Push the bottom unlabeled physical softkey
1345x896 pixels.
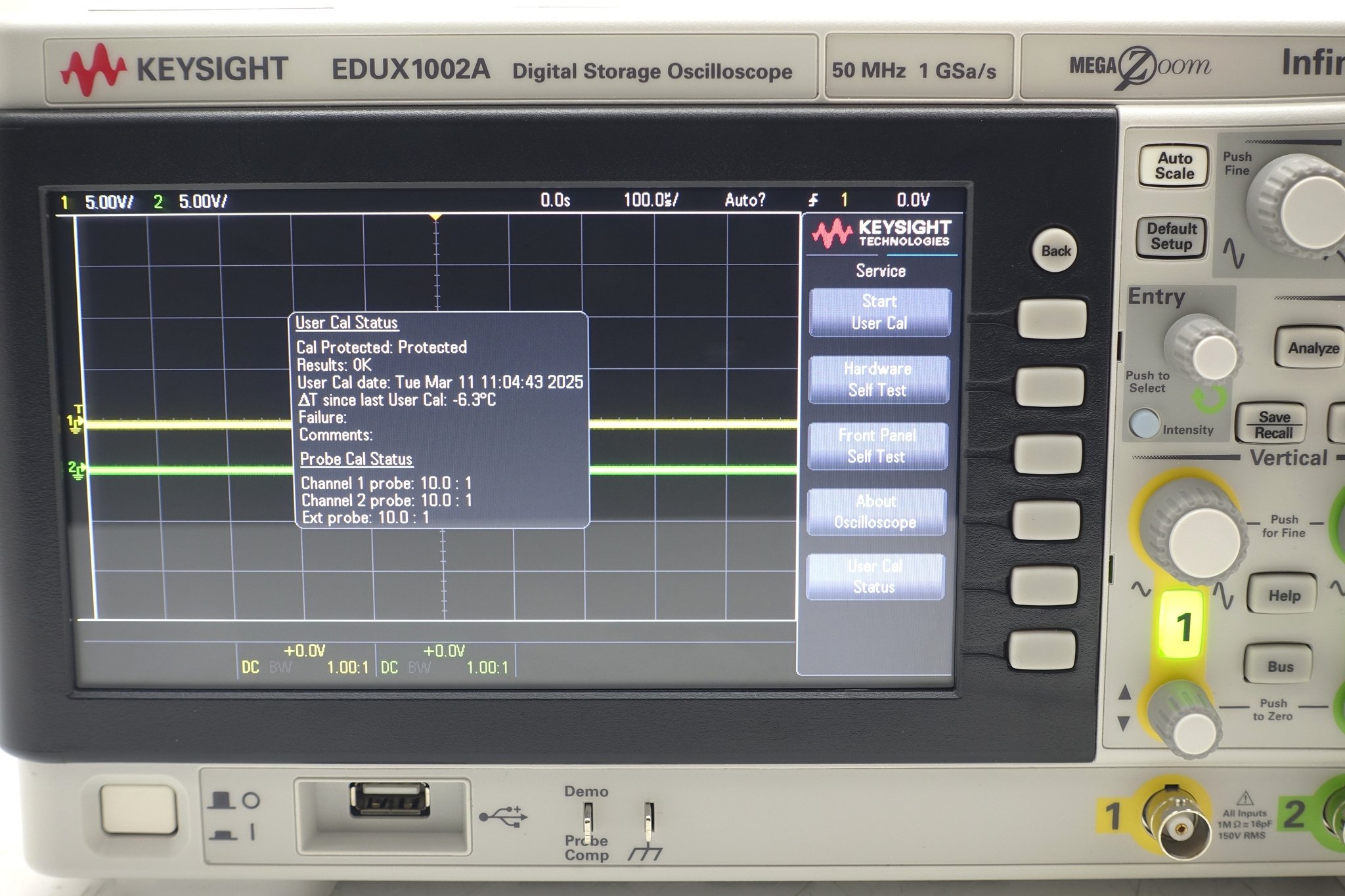pyautogui.click(x=1042, y=650)
